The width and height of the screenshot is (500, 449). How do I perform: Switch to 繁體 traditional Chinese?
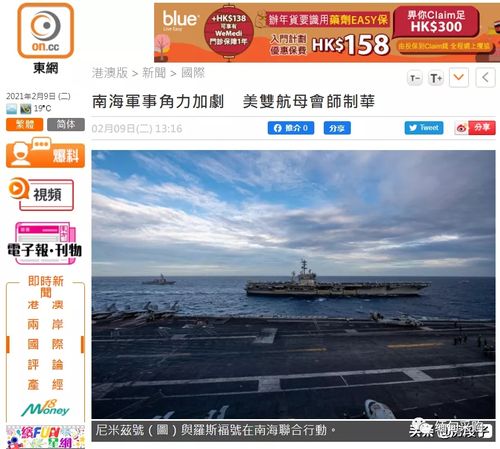(x=24, y=124)
